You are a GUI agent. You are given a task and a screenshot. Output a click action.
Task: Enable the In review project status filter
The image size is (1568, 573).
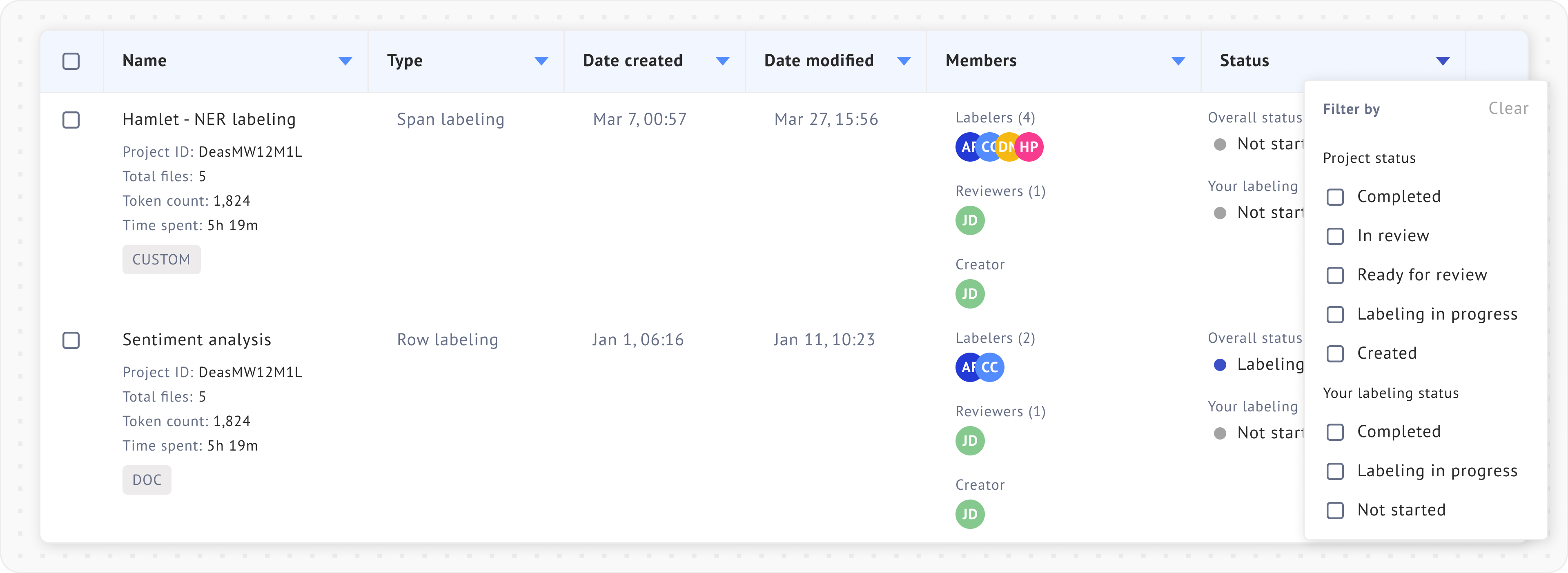pyautogui.click(x=1335, y=236)
